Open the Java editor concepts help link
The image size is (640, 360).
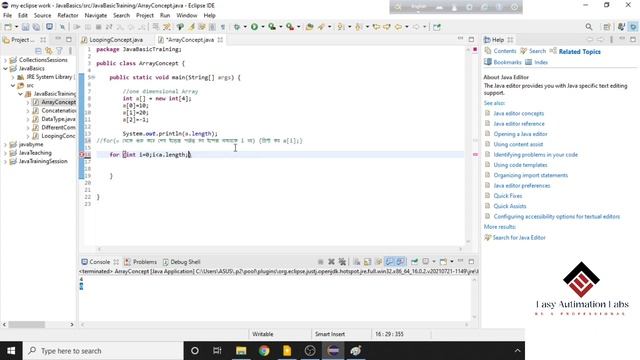(518, 113)
